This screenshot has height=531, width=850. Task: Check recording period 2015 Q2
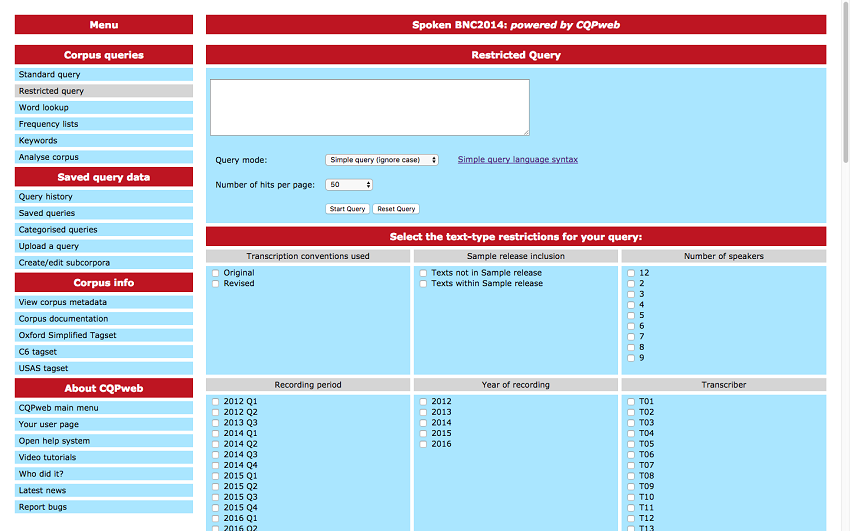tap(216, 487)
